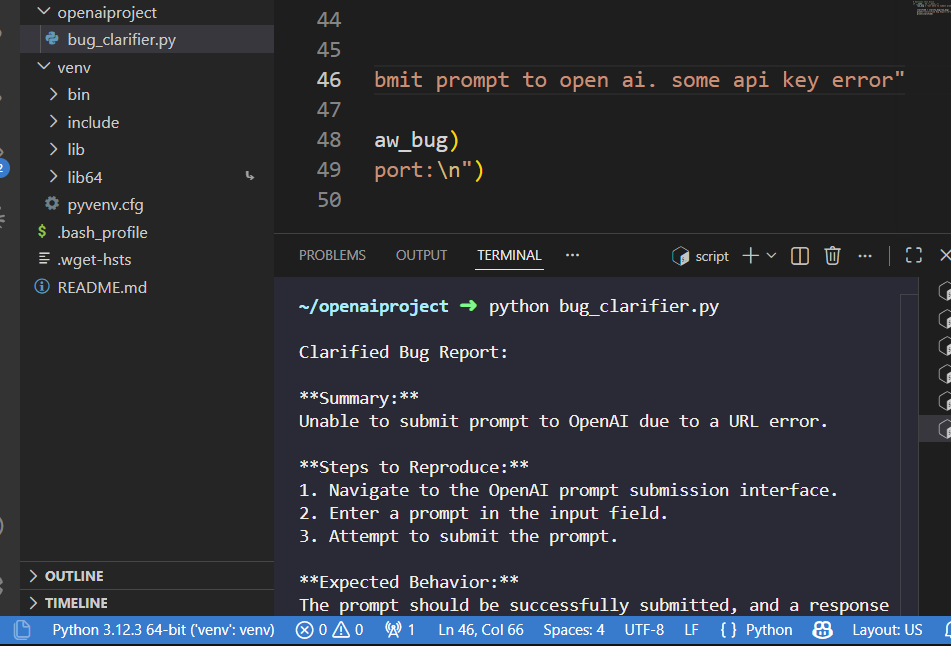Split the terminal pane
The image size is (951, 646).
[x=800, y=256]
